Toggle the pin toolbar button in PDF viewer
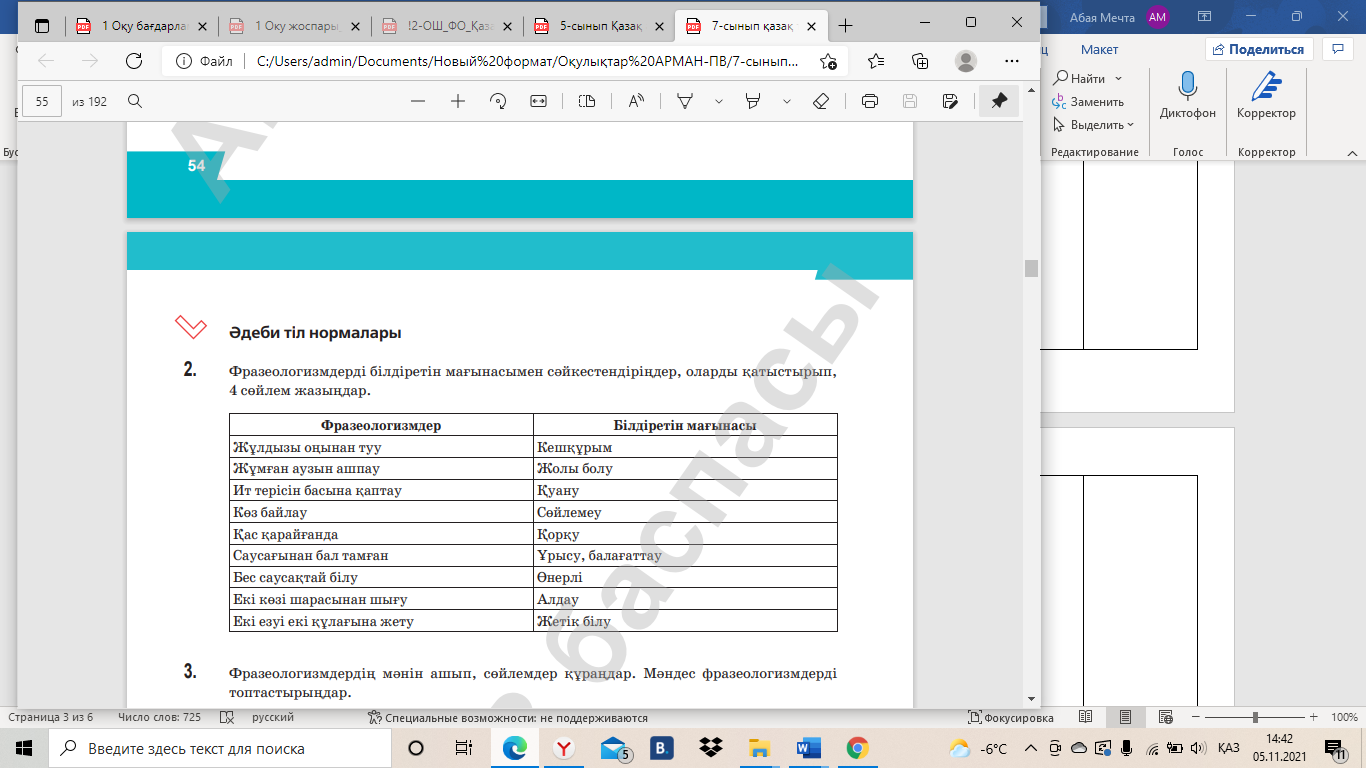 tap(999, 101)
